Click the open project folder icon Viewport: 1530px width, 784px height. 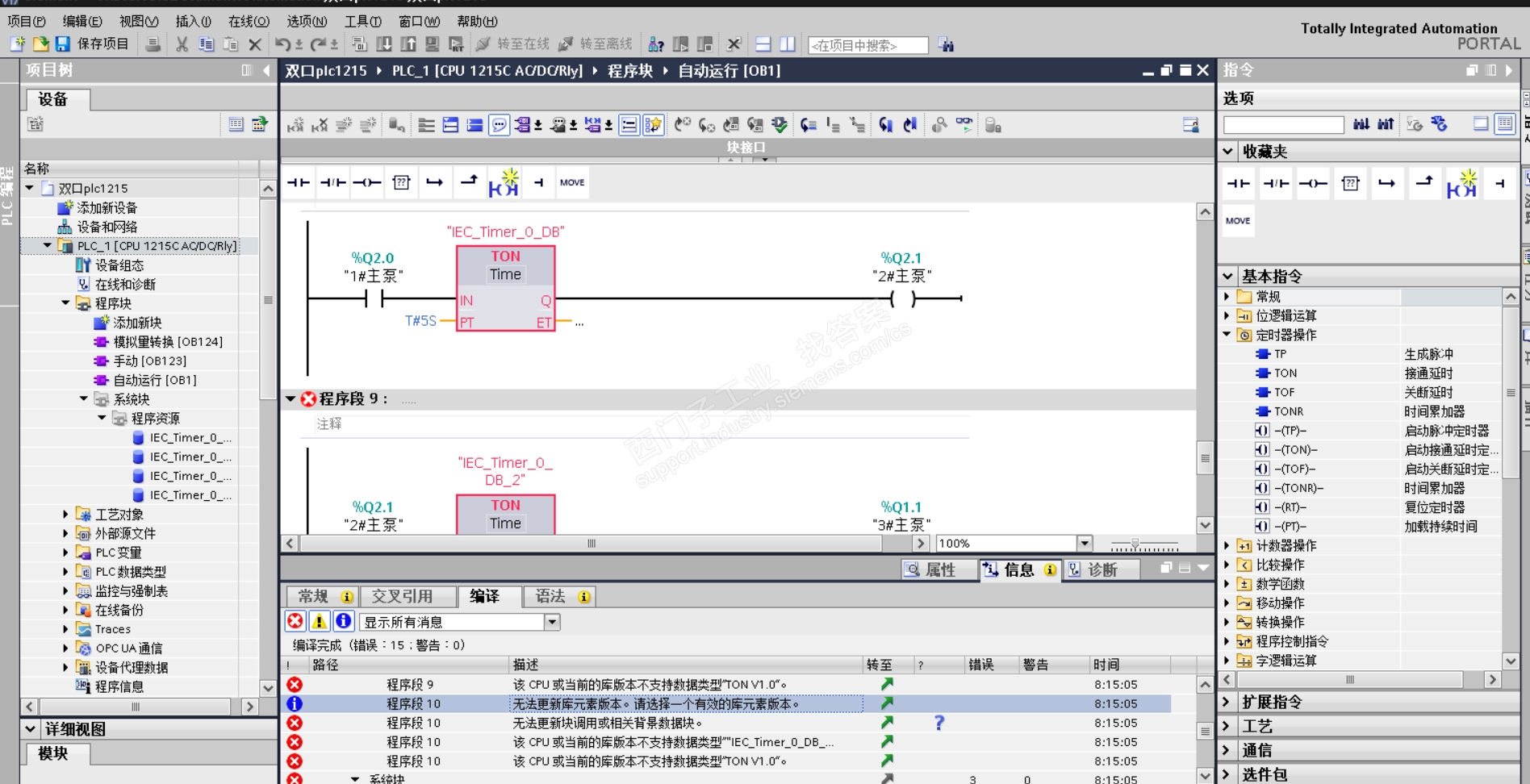click(40, 44)
